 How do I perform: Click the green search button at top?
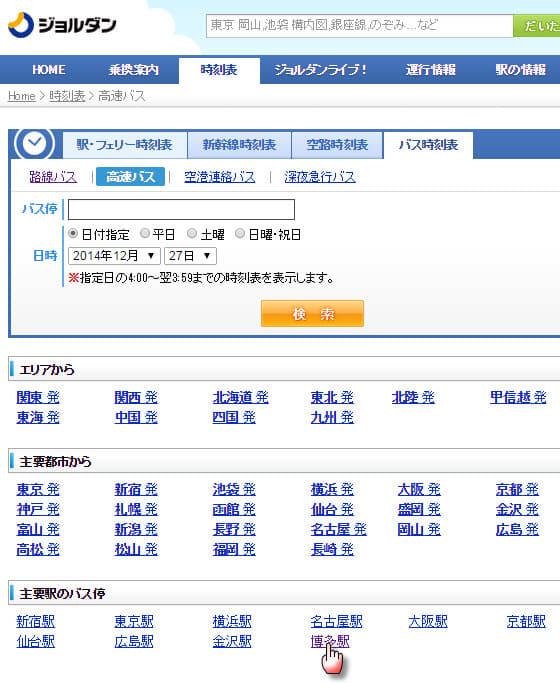tap(536, 26)
